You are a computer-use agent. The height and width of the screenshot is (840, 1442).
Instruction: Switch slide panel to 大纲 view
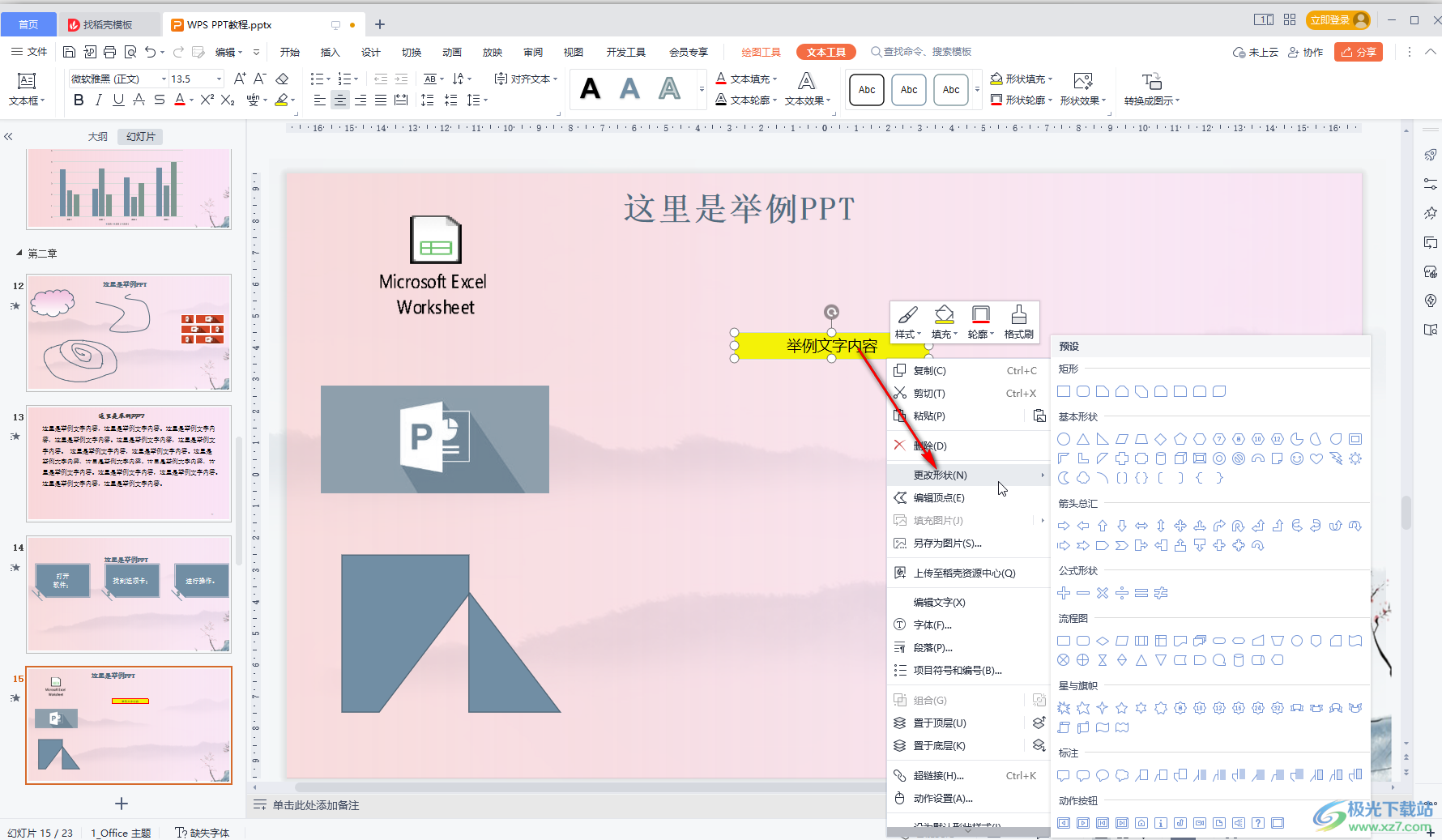click(98, 137)
